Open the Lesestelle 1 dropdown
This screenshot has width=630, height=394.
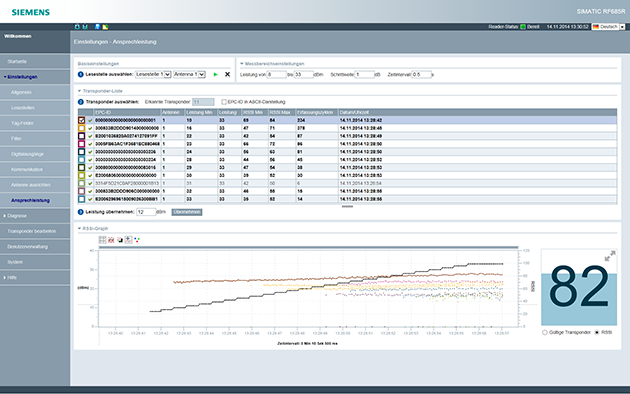153,74
